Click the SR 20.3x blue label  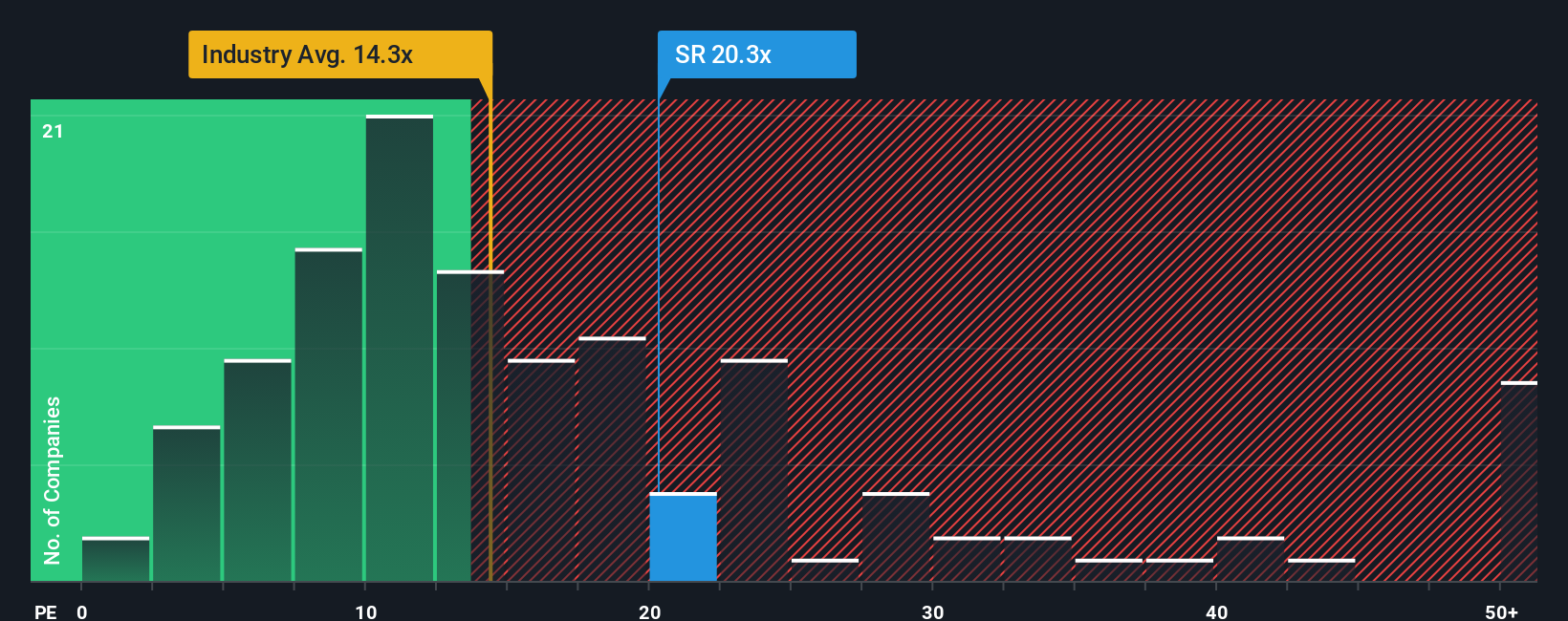tap(756, 54)
